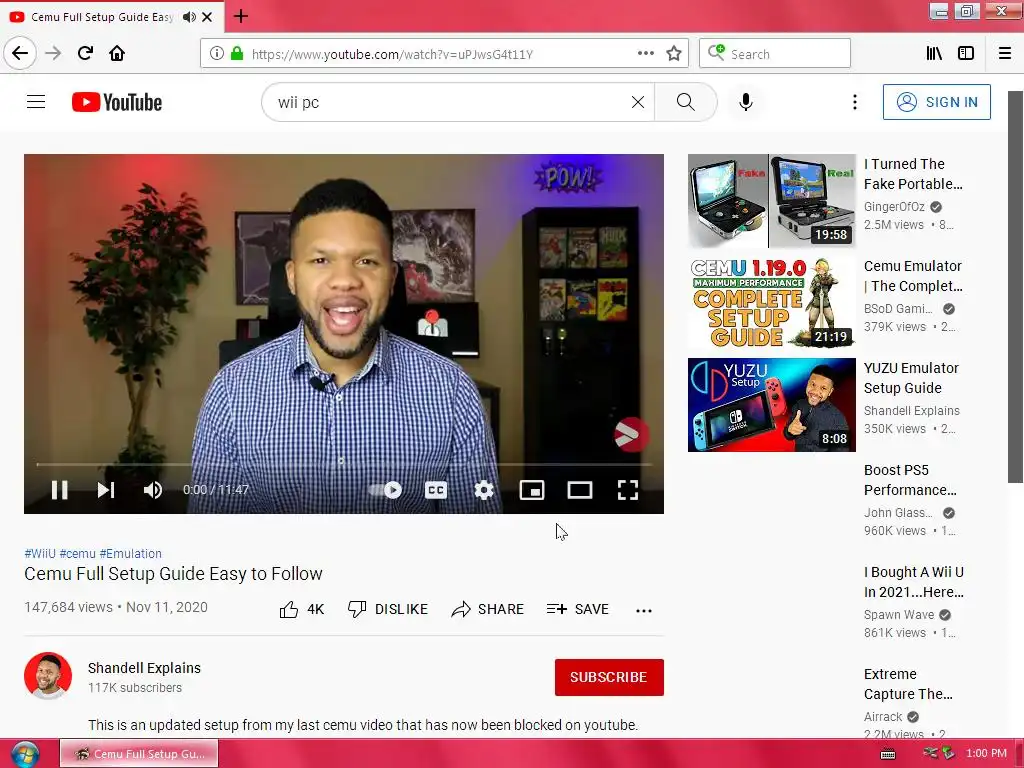
Task: Open YouTube settings three-dot menu
Action: tap(855, 102)
